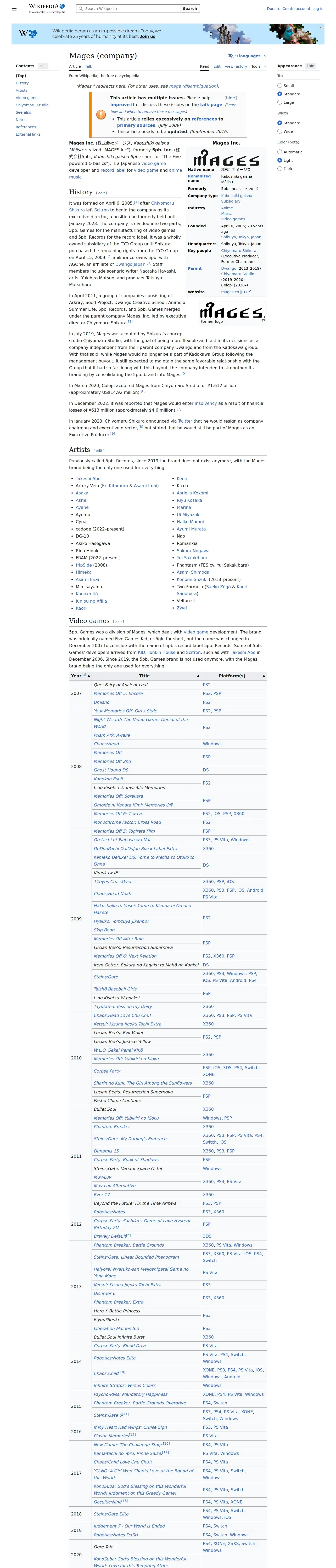This screenshot has width=336, height=1568.
Task: Open the Dwango link in infobox Parent row
Action: pyautogui.click(x=229, y=268)
